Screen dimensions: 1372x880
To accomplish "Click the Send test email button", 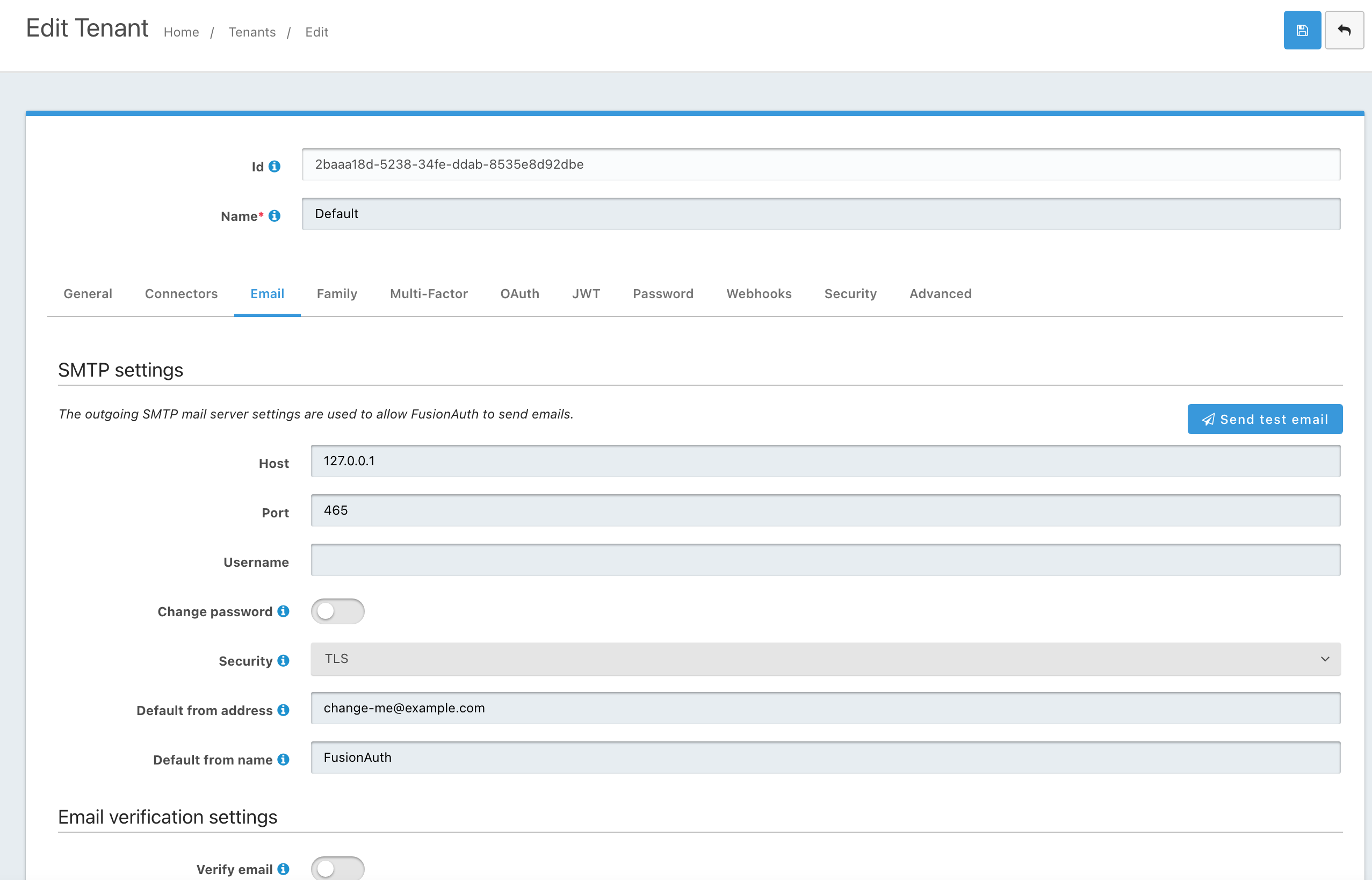I will [x=1265, y=420].
